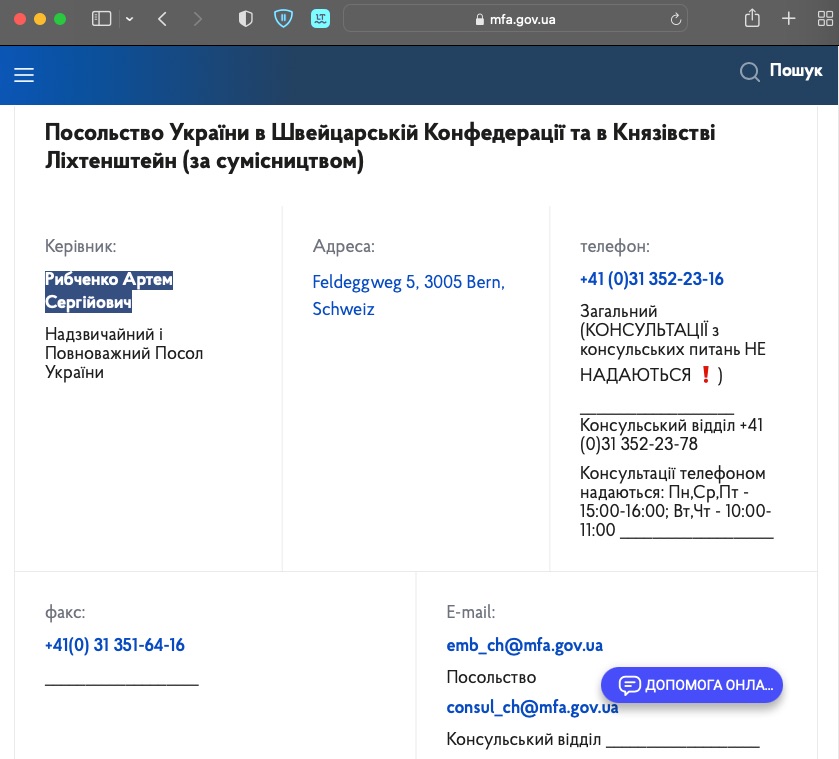Click the Консультації телефоном надаються schedule text
Screen dimensions: 839x759
(x=675, y=502)
